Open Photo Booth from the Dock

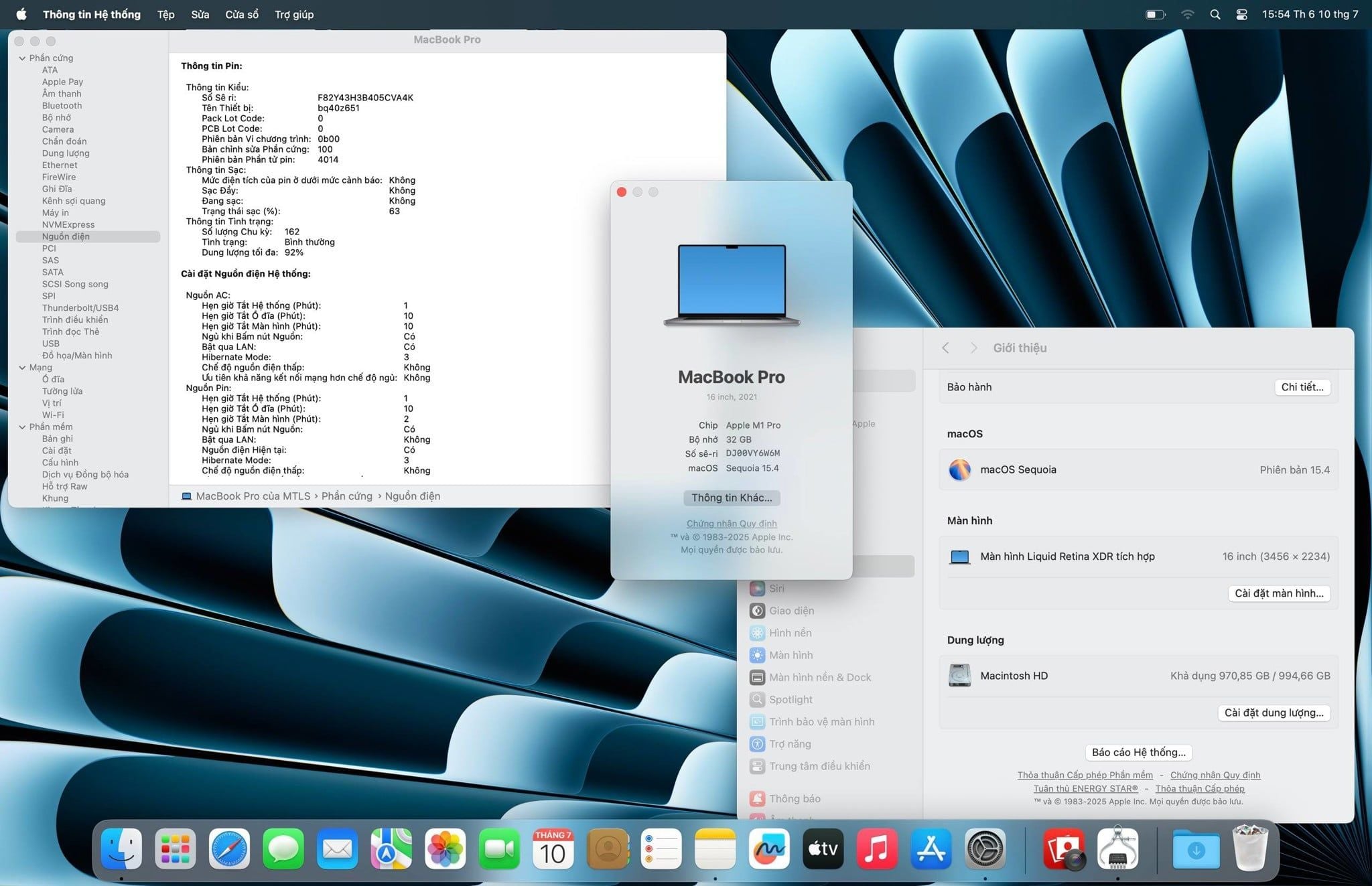(x=1064, y=849)
